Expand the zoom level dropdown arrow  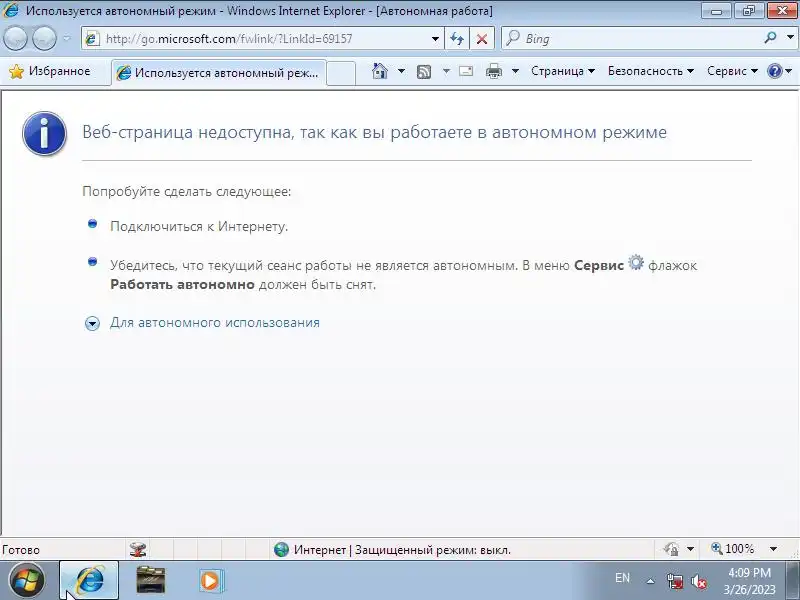pos(773,549)
